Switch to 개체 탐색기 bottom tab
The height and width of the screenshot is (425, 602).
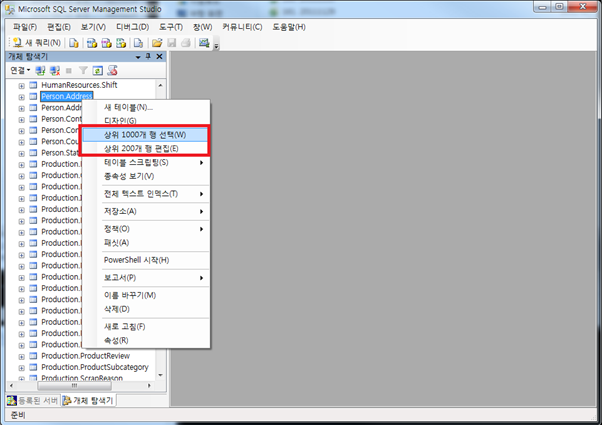tap(88, 400)
